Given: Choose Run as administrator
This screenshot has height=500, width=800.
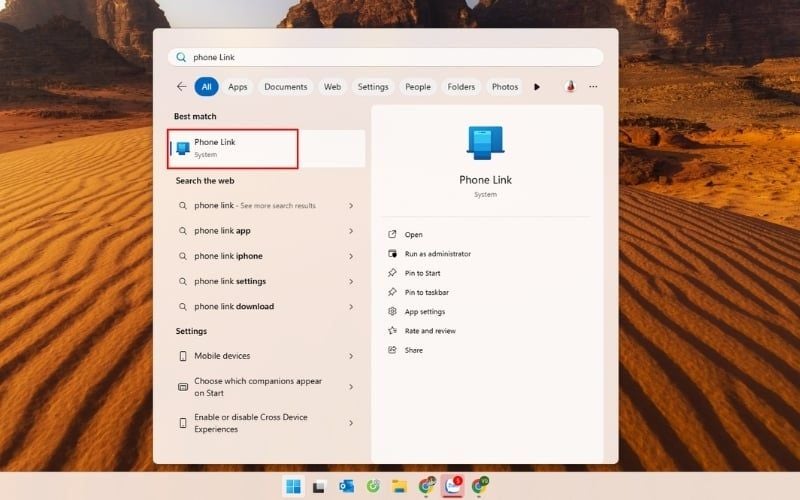Looking at the screenshot, I should click(x=438, y=254).
